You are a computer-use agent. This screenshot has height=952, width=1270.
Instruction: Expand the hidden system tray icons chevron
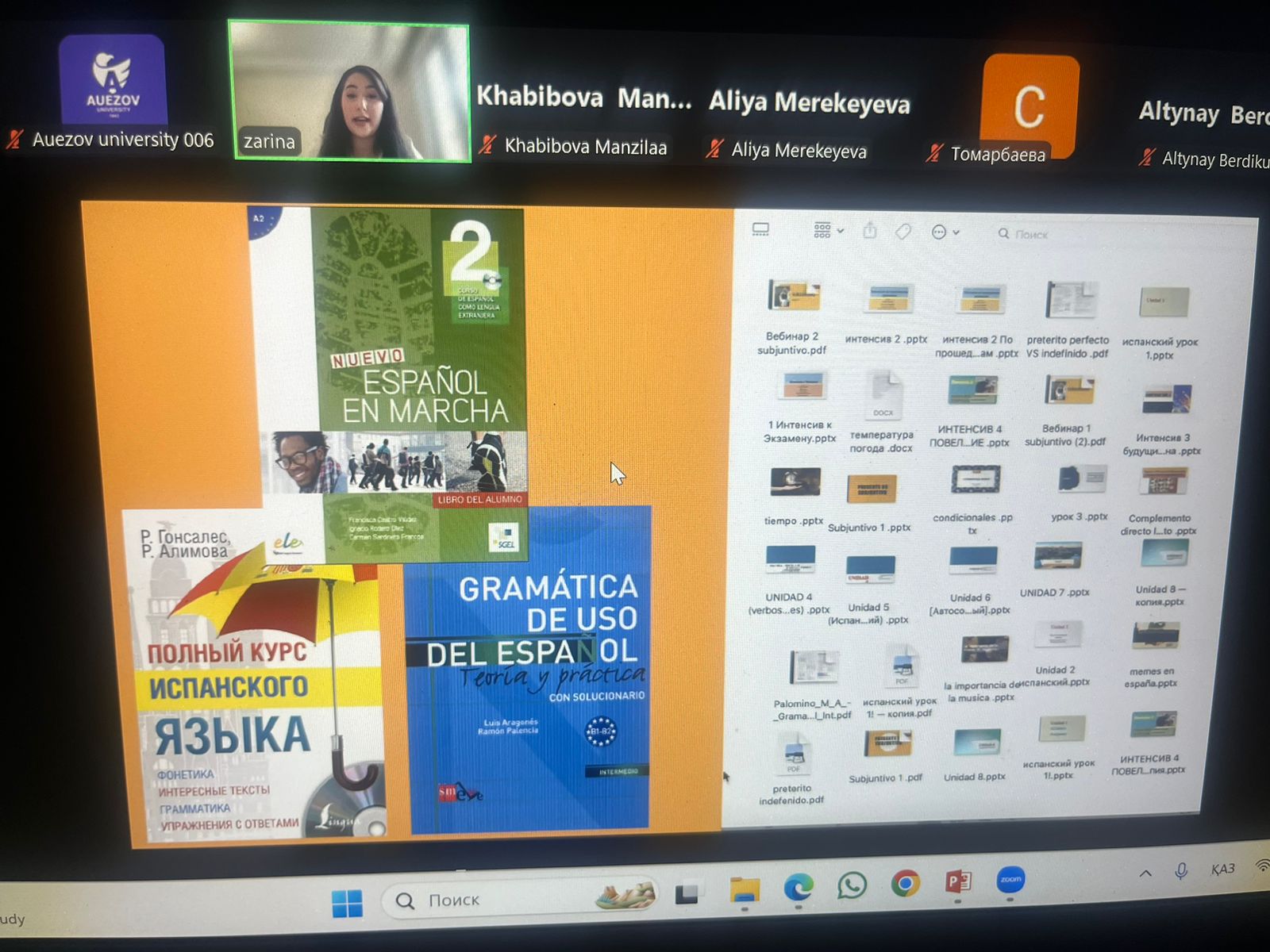tap(1145, 873)
